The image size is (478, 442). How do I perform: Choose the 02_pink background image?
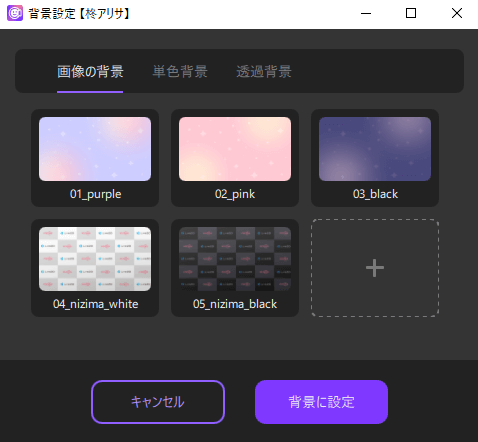point(235,149)
